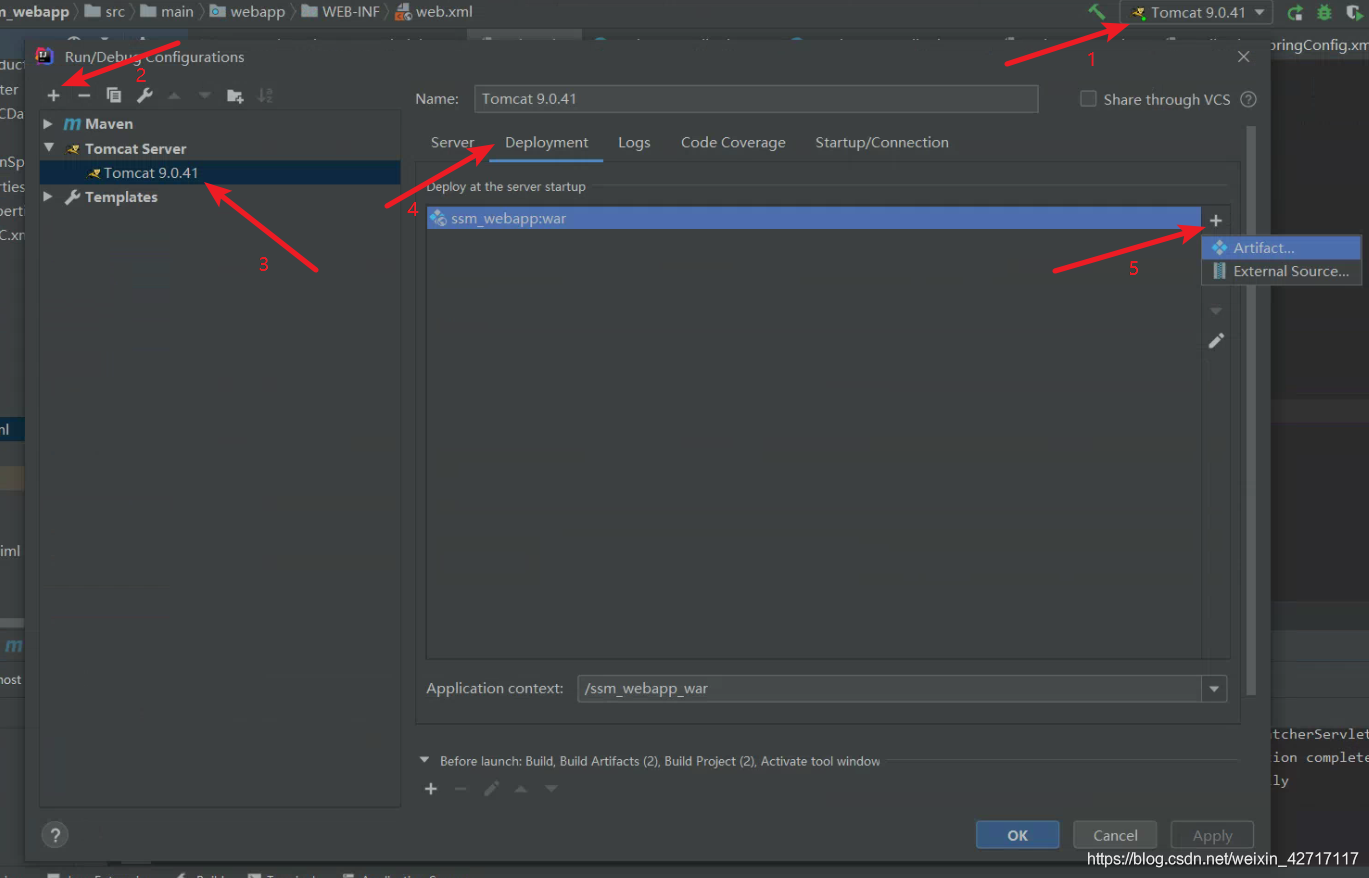Click the remove configuration minus icon
1369x878 pixels.
[x=84, y=96]
